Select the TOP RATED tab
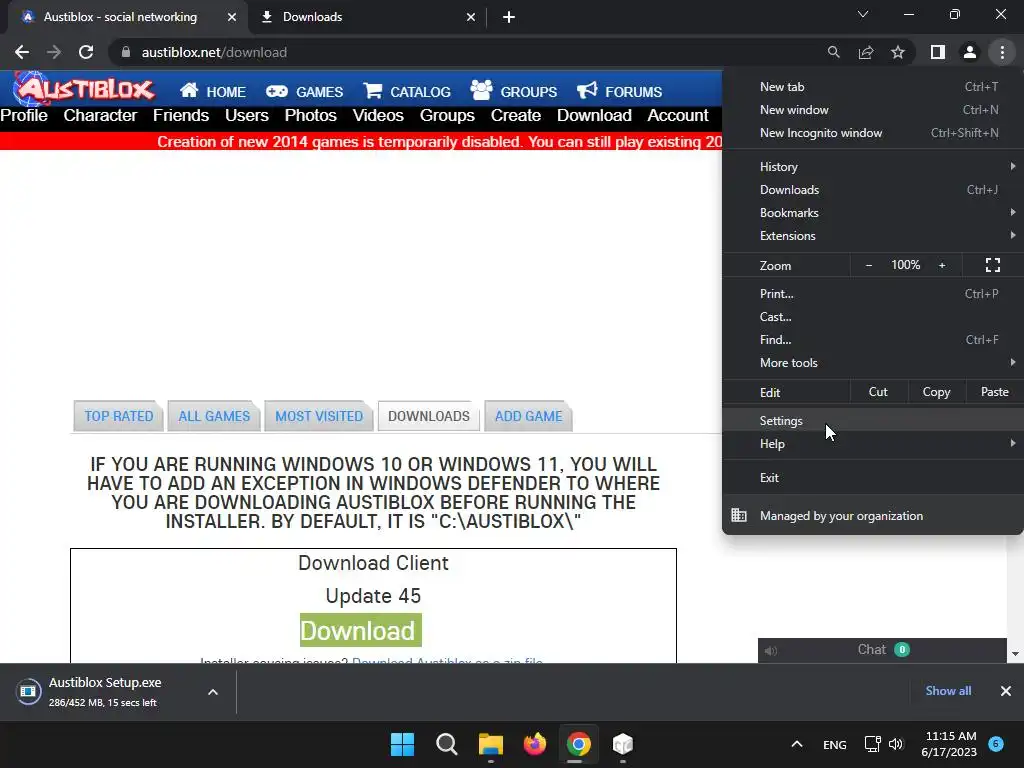Viewport: 1024px width, 768px height. pos(118,416)
